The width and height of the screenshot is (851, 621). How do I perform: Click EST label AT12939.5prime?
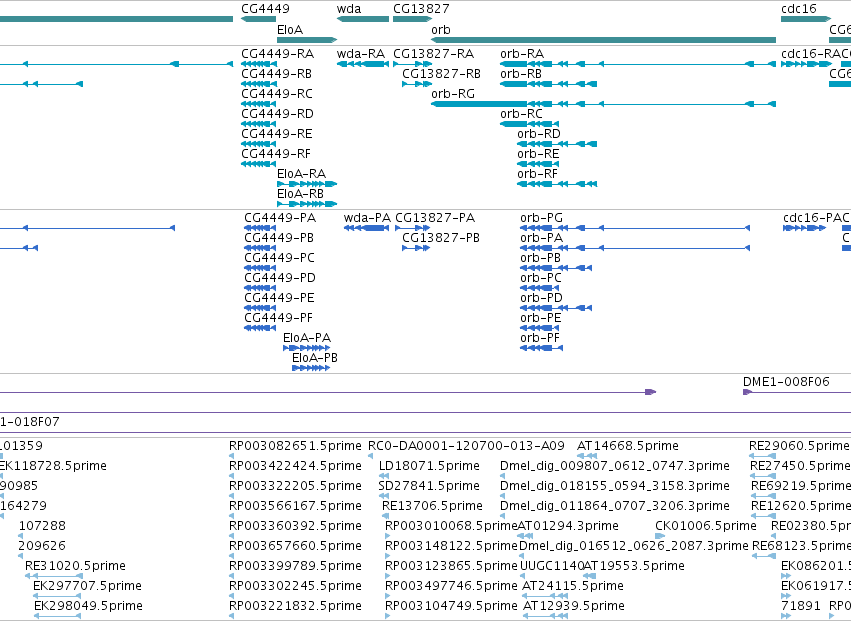pos(574,606)
